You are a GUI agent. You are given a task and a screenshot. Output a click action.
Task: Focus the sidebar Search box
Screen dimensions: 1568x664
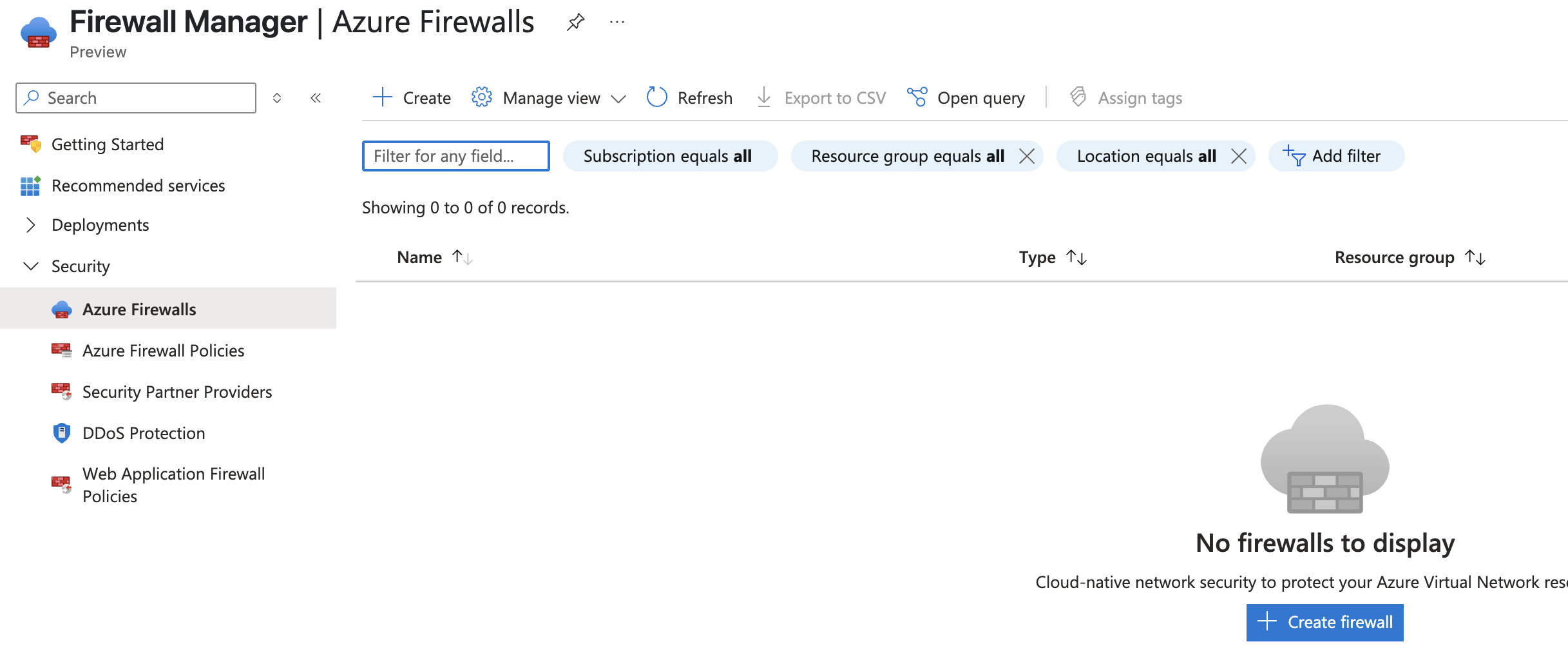[x=136, y=98]
